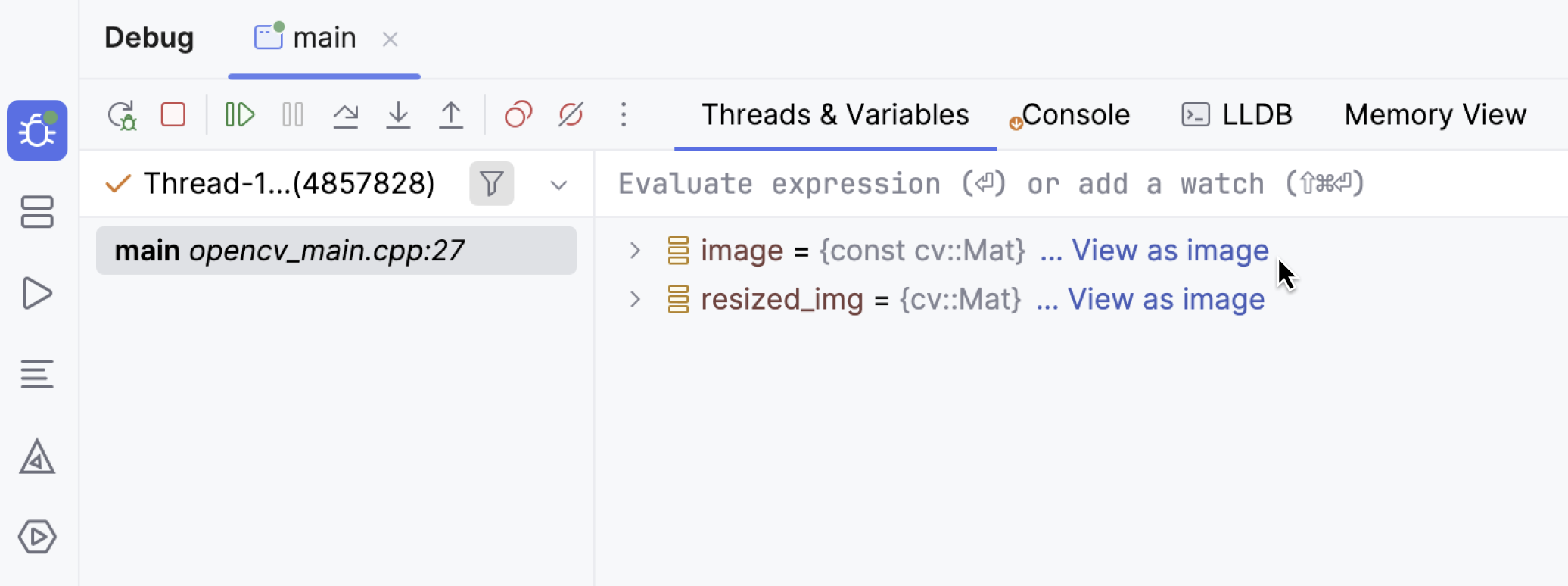The height and width of the screenshot is (586, 1568).
Task: Switch to the LLDB tab
Action: pyautogui.click(x=1237, y=115)
